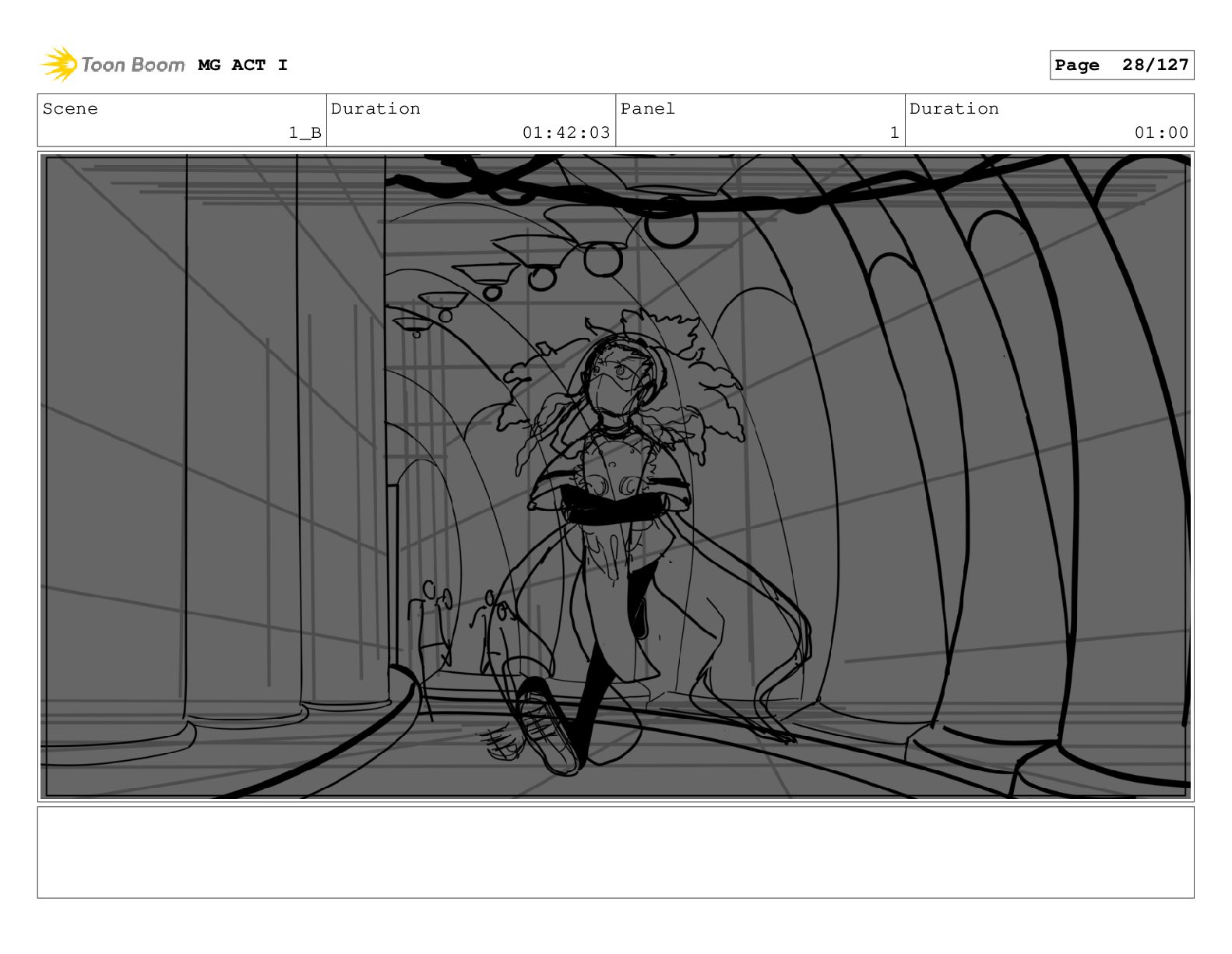Click the 'Duration' label beside Panel

click(x=954, y=109)
